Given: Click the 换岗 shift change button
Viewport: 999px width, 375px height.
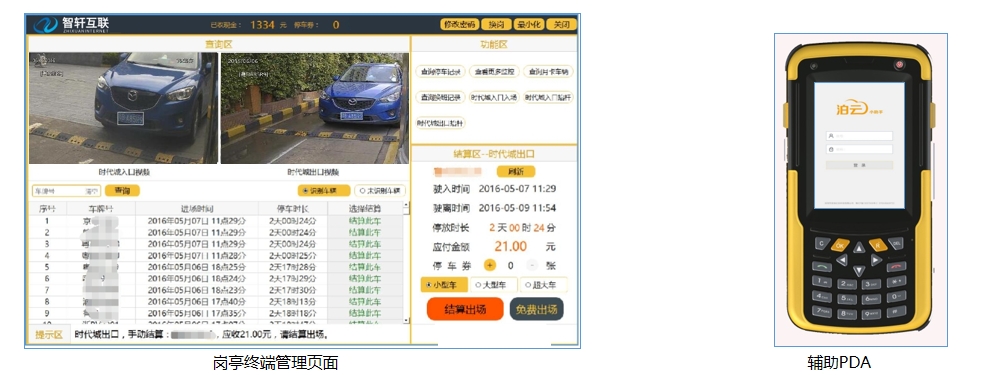Looking at the screenshot, I should 496,25.
